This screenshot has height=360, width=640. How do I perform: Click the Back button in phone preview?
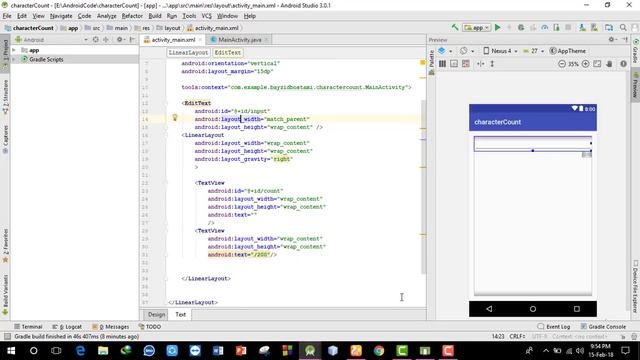[x=489, y=309]
